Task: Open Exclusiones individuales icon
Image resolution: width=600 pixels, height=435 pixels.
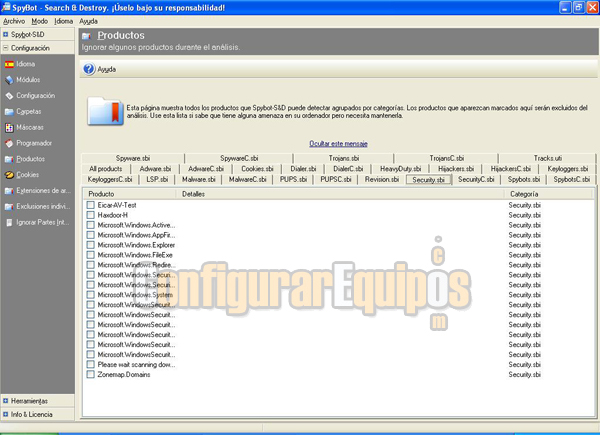Action: tap(9, 207)
